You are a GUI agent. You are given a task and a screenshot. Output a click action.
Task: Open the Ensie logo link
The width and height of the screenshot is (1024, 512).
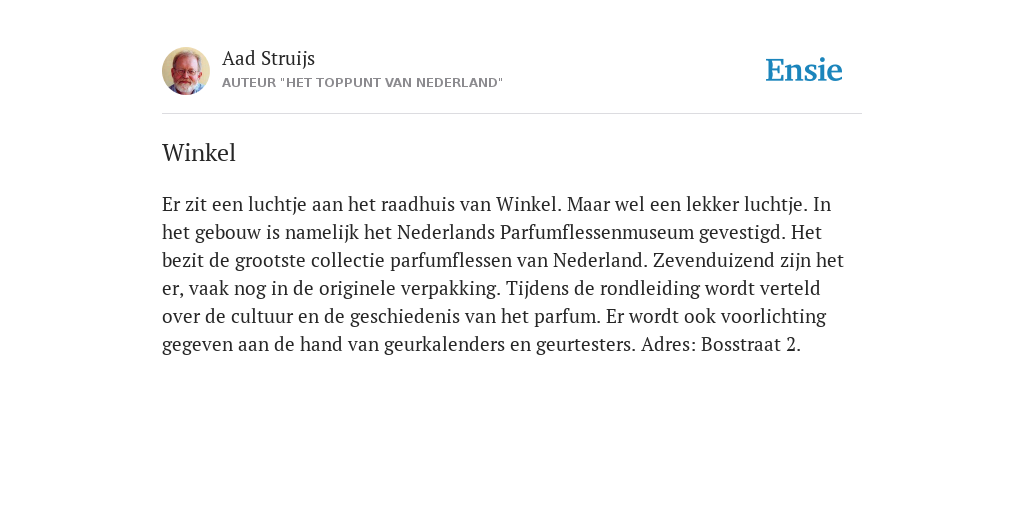pyautogui.click(x=804, y=70)
